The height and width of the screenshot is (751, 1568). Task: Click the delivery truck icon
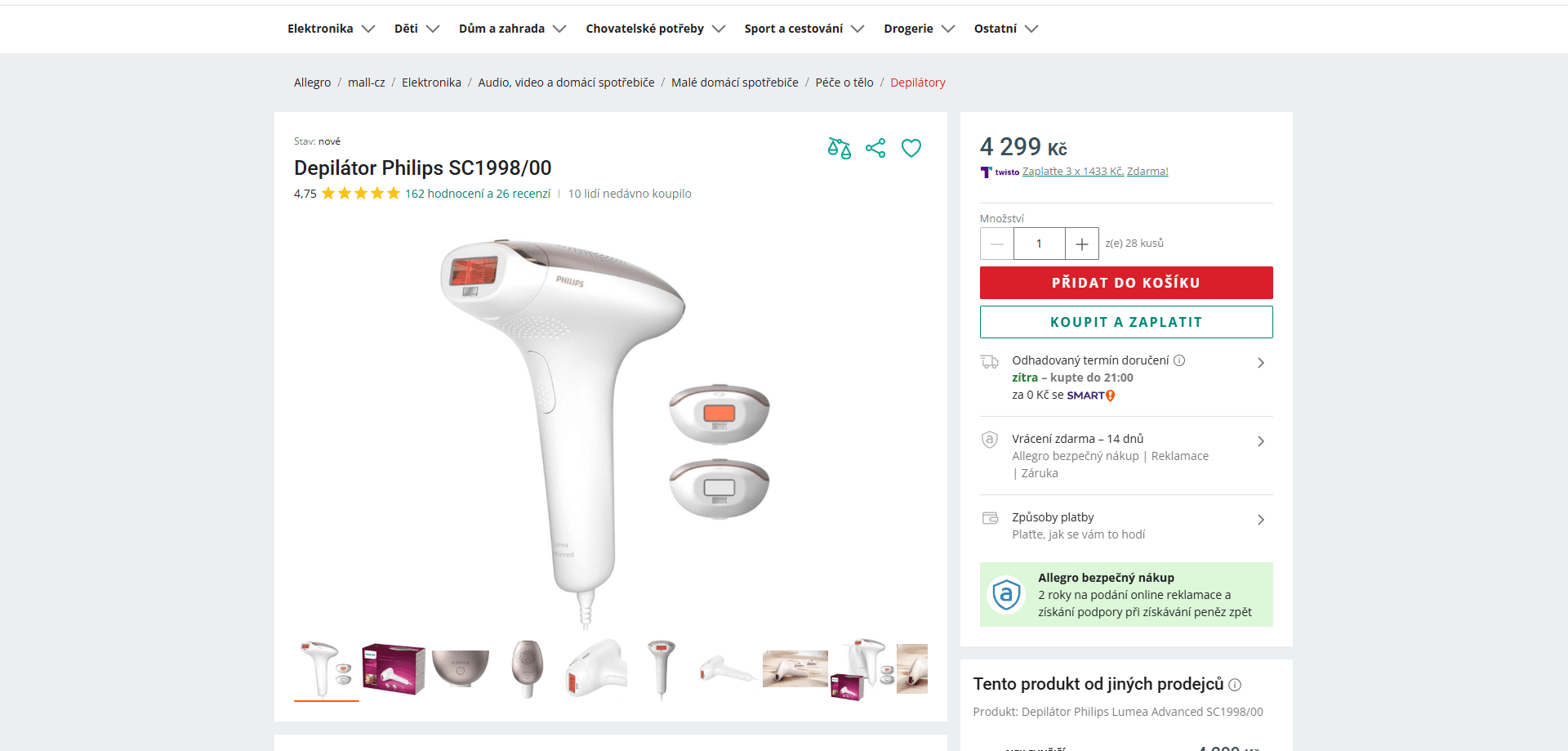(990, 360)
